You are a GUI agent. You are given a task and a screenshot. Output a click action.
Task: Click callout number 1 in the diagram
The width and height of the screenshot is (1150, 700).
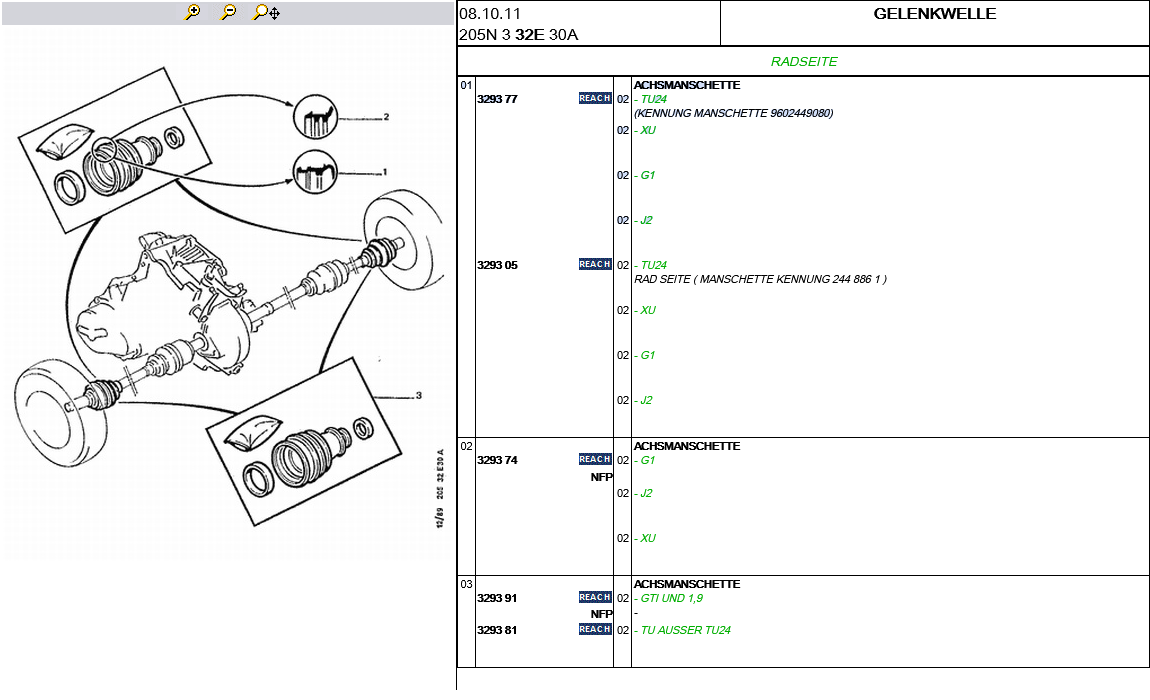tap(384, 171)
